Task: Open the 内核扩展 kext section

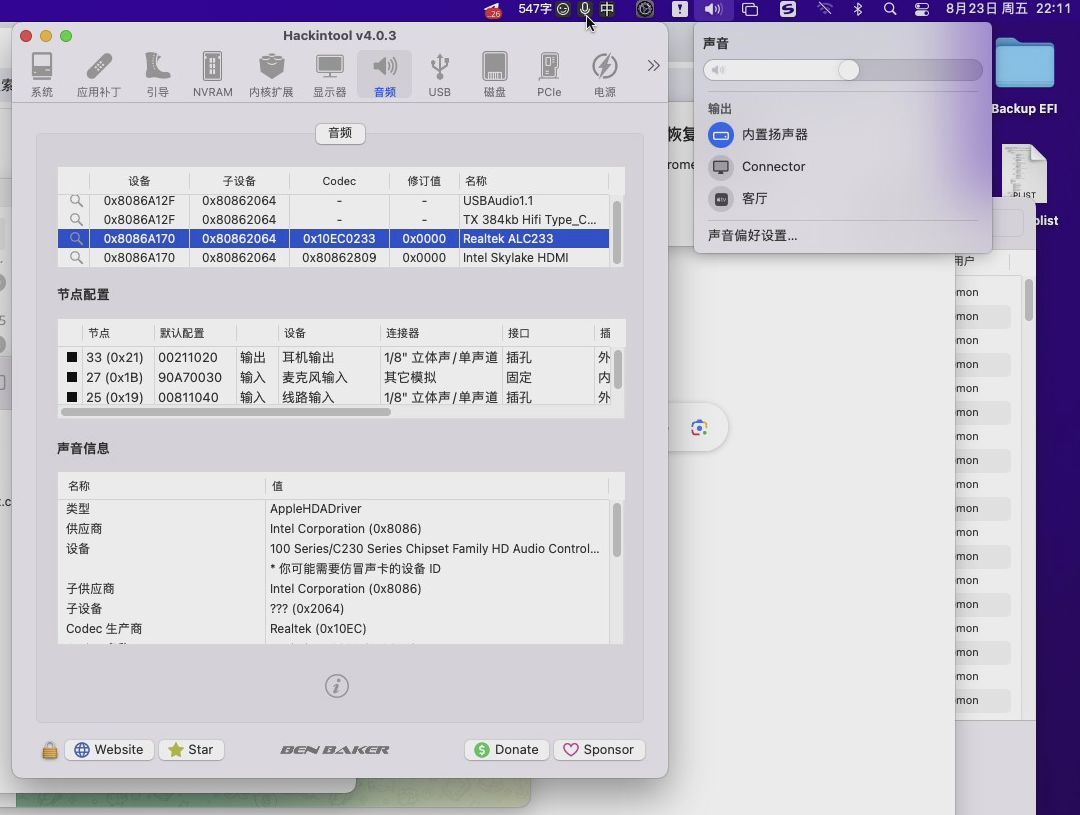Action: 271,74
